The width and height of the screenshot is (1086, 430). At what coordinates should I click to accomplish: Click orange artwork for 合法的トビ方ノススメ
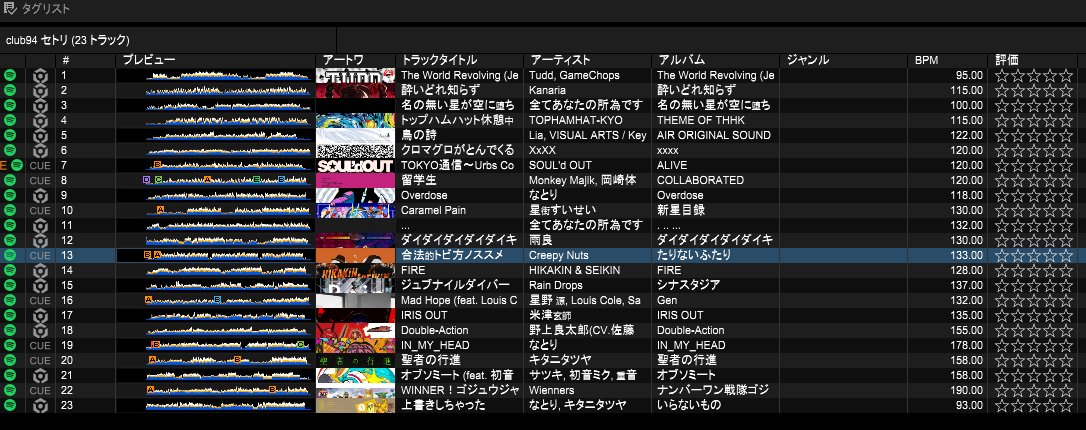click(x=355, y=256)
